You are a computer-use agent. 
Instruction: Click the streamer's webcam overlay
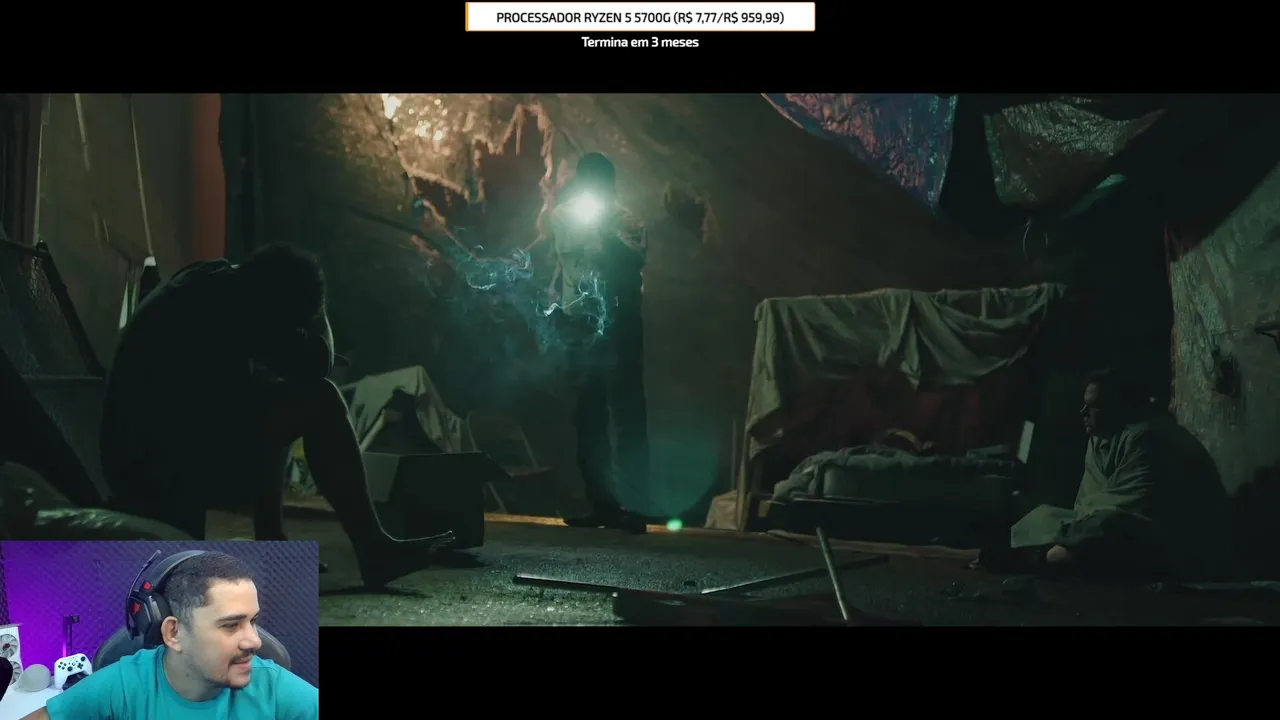(x=159, y=630)
